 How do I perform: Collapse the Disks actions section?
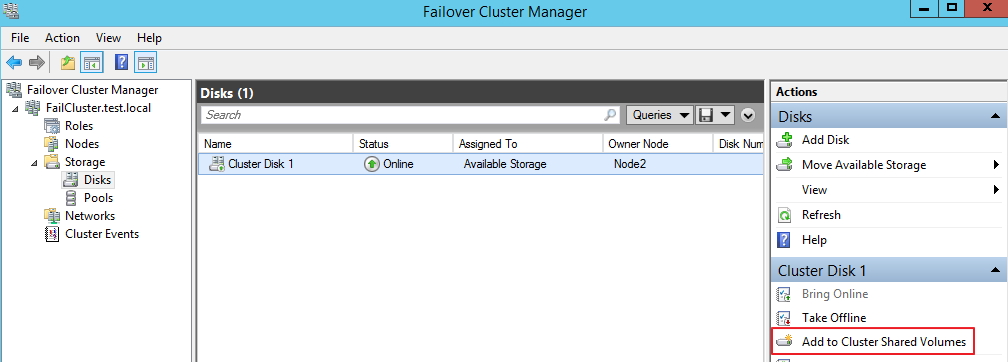pyautogui.click(x=995, y=116)
